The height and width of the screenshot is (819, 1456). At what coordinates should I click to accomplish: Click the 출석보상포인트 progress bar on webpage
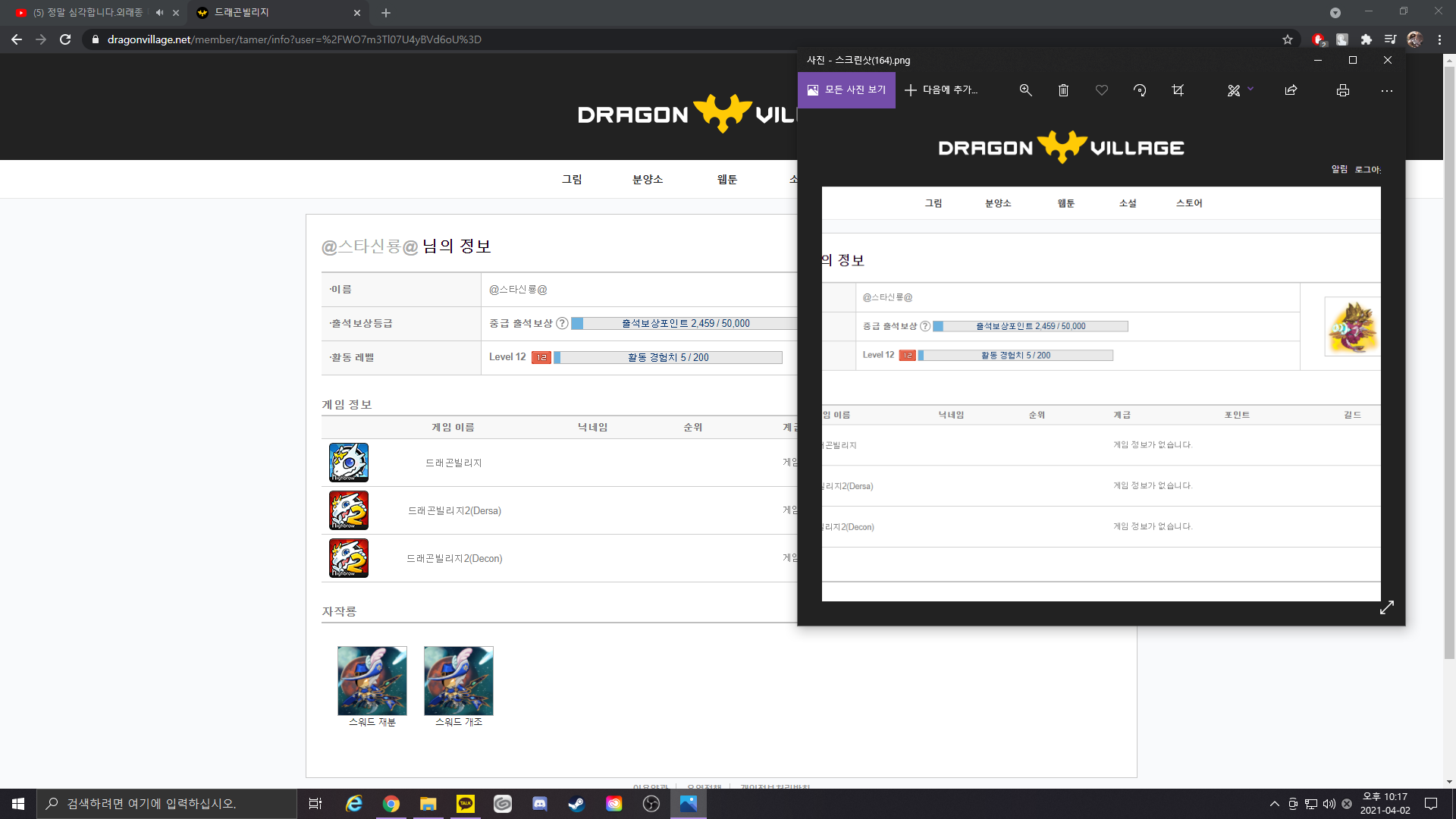[x=684, y=323]
